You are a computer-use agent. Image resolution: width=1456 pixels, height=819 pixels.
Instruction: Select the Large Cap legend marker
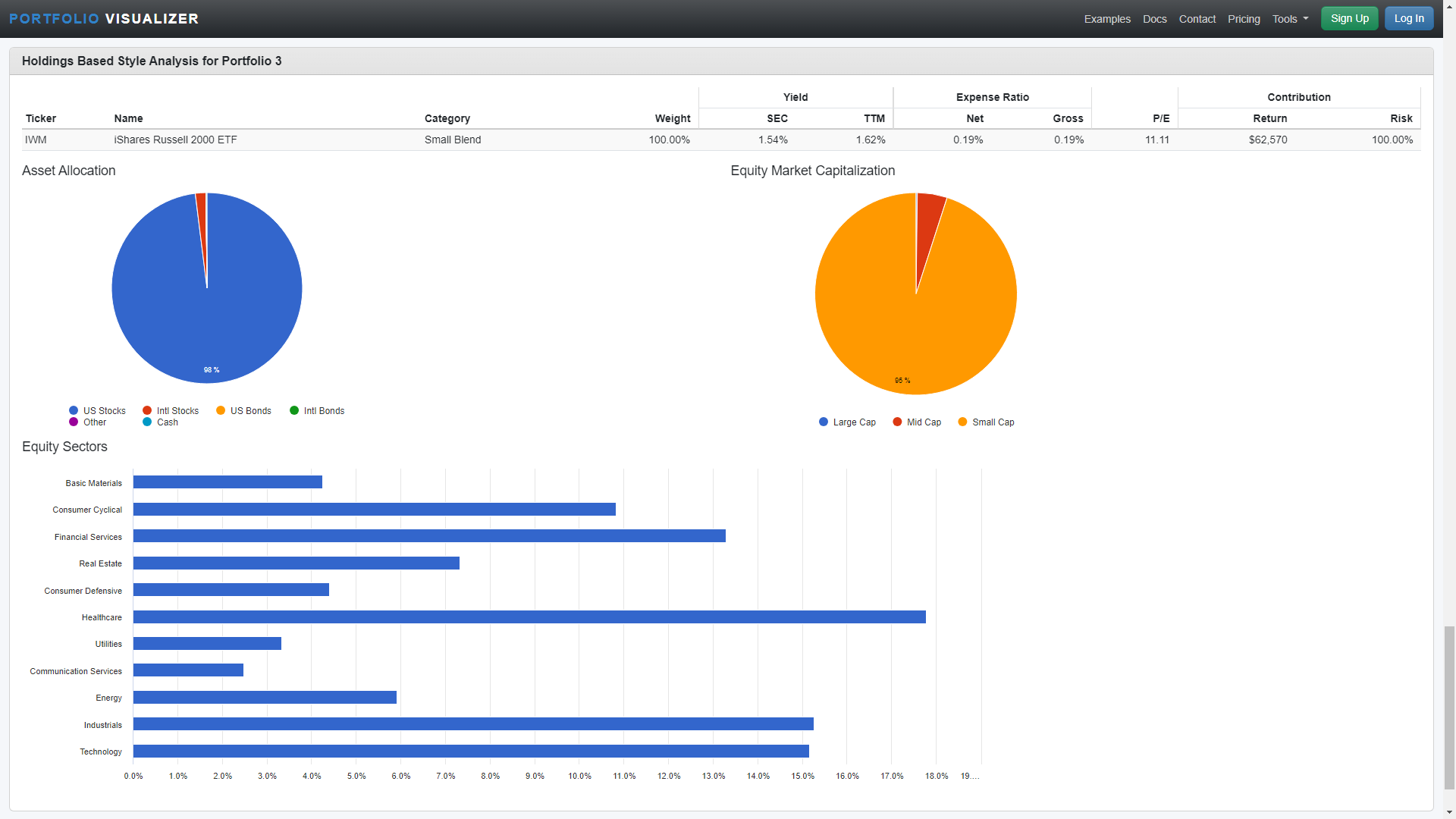coord(824,422)
